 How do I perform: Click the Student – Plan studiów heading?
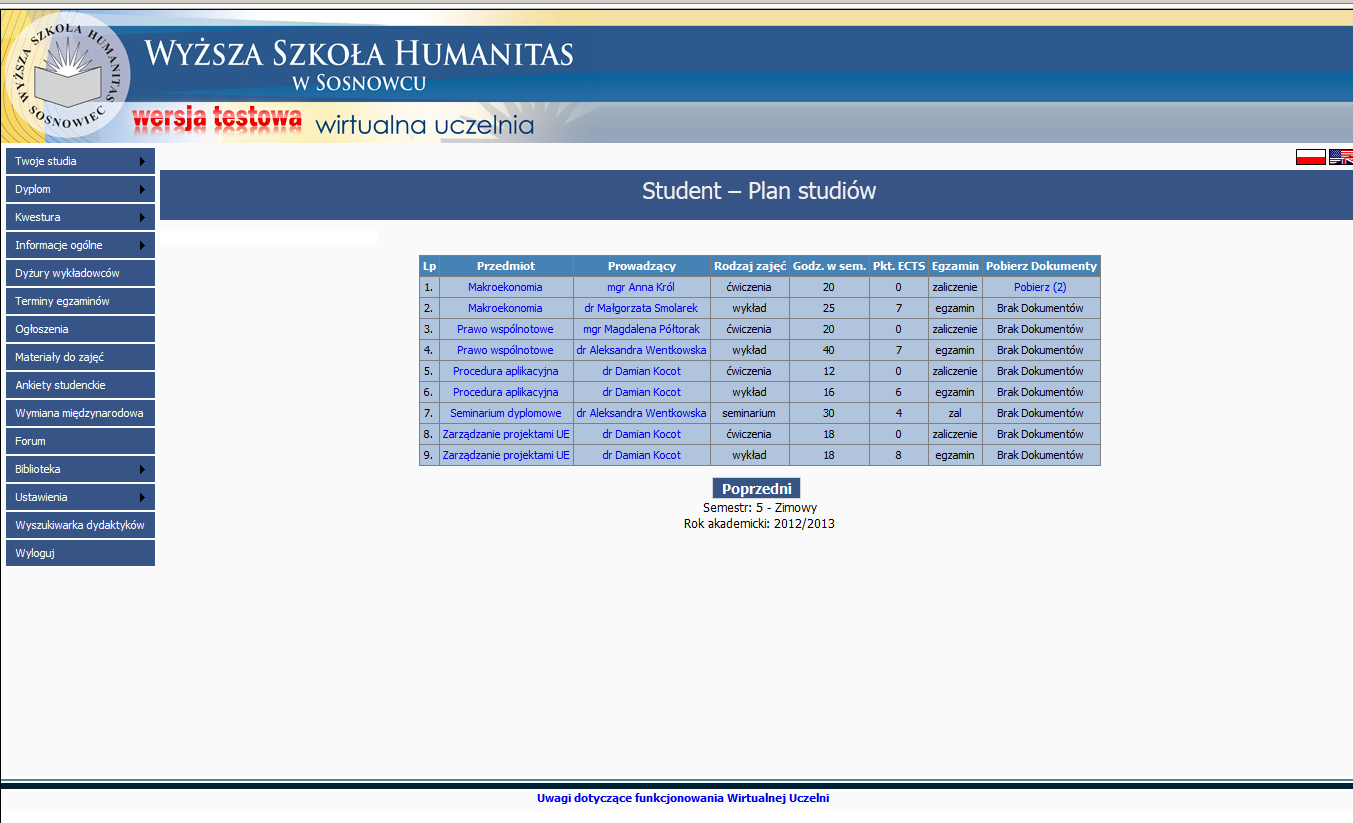pos(759,191)
